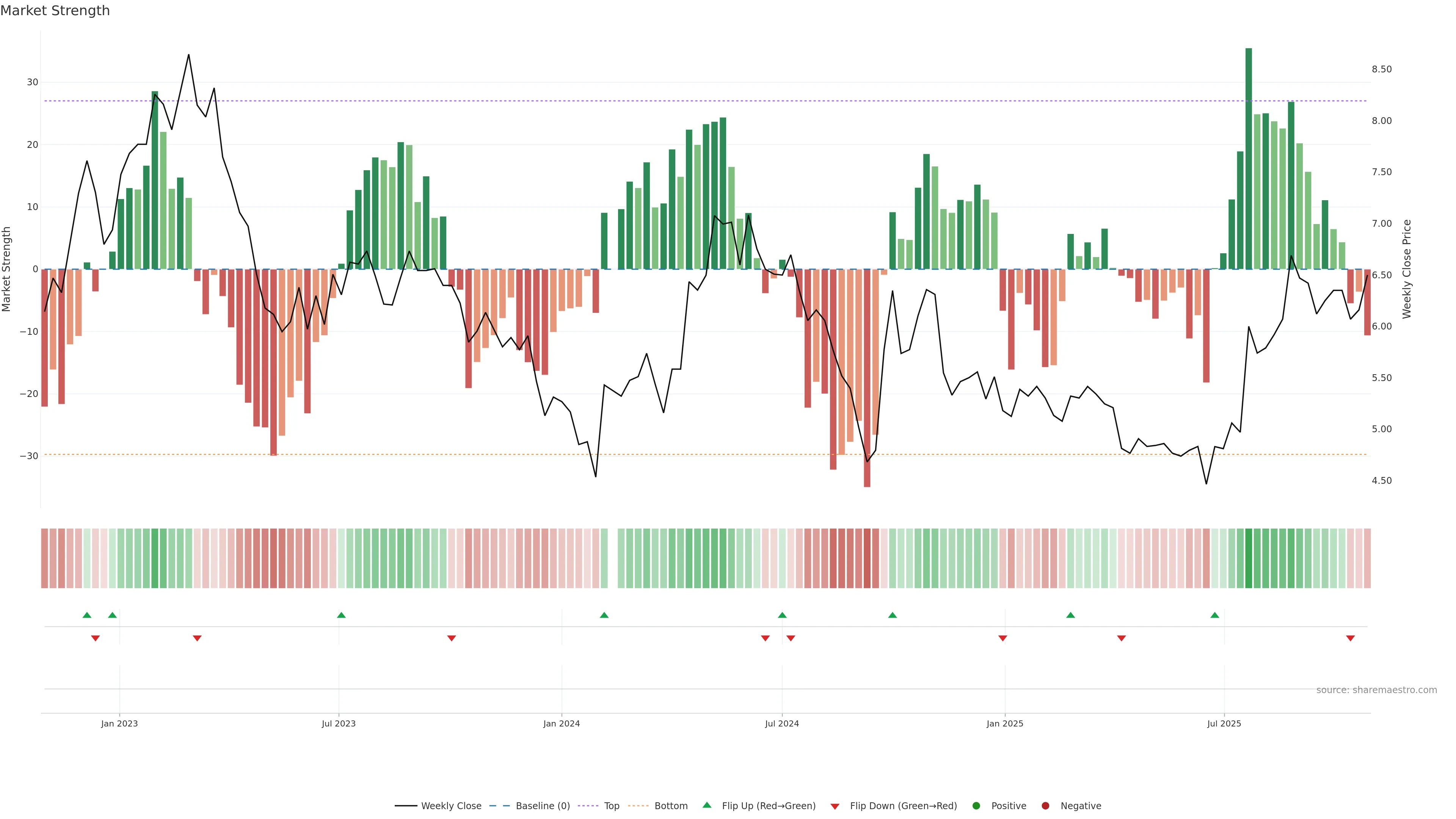Click the green Flip Up legend triangle
This screenshot has width=1456, height=819.
[706, 805]
